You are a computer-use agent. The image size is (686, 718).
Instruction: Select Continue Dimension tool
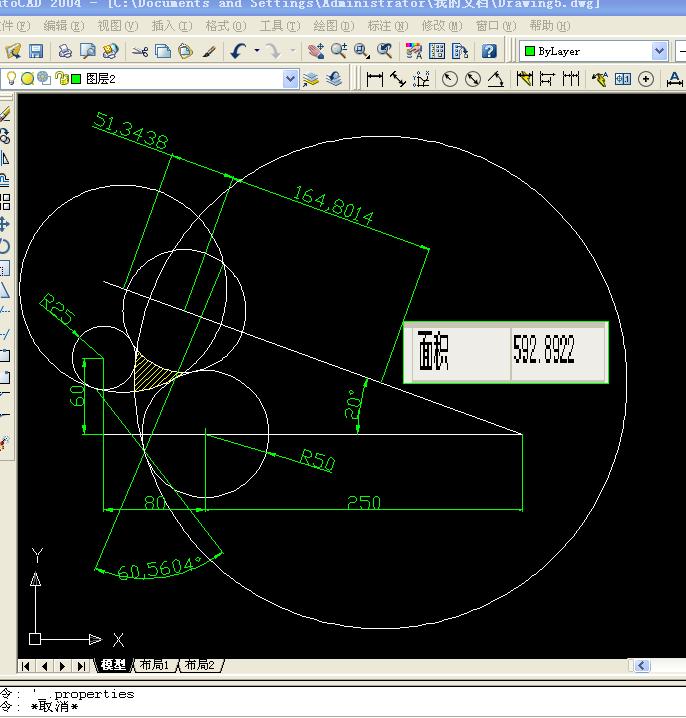(x=571, y=79)
